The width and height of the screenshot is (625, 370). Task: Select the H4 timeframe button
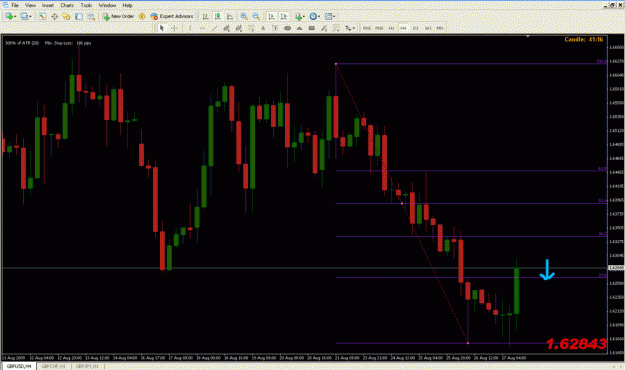[403, 28]
